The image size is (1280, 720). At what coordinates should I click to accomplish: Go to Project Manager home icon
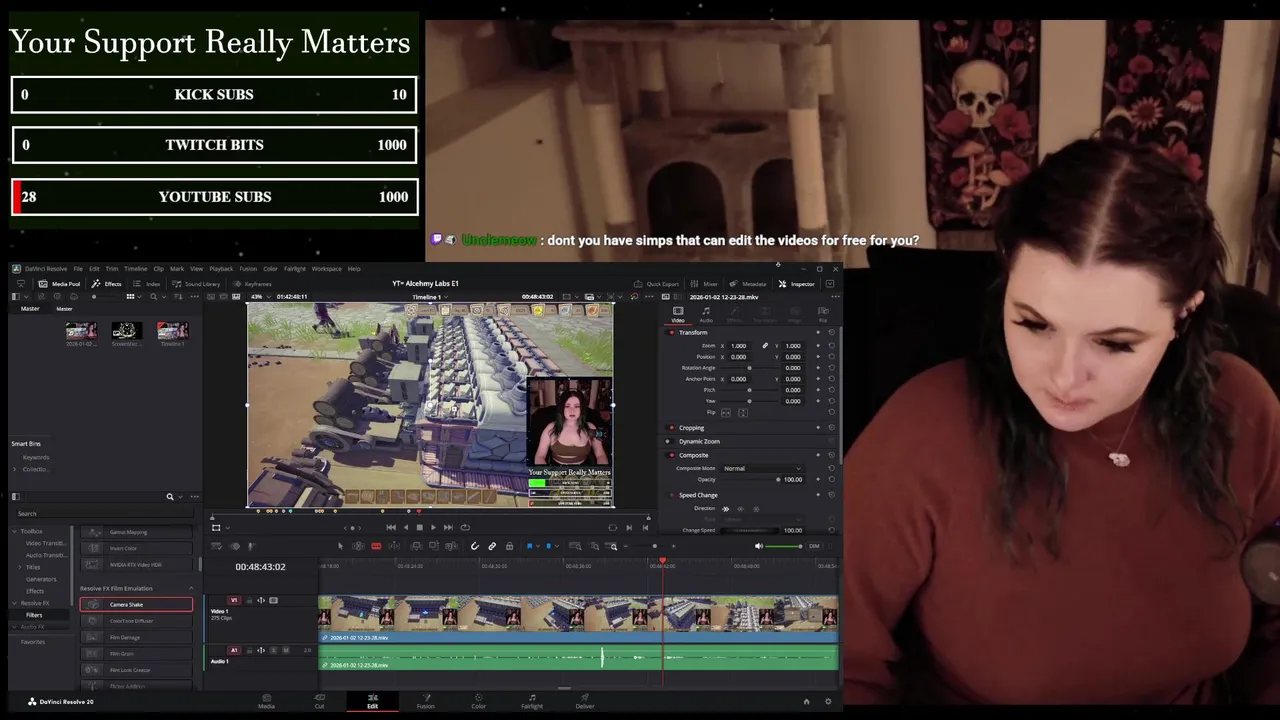[x=807, y=701]
